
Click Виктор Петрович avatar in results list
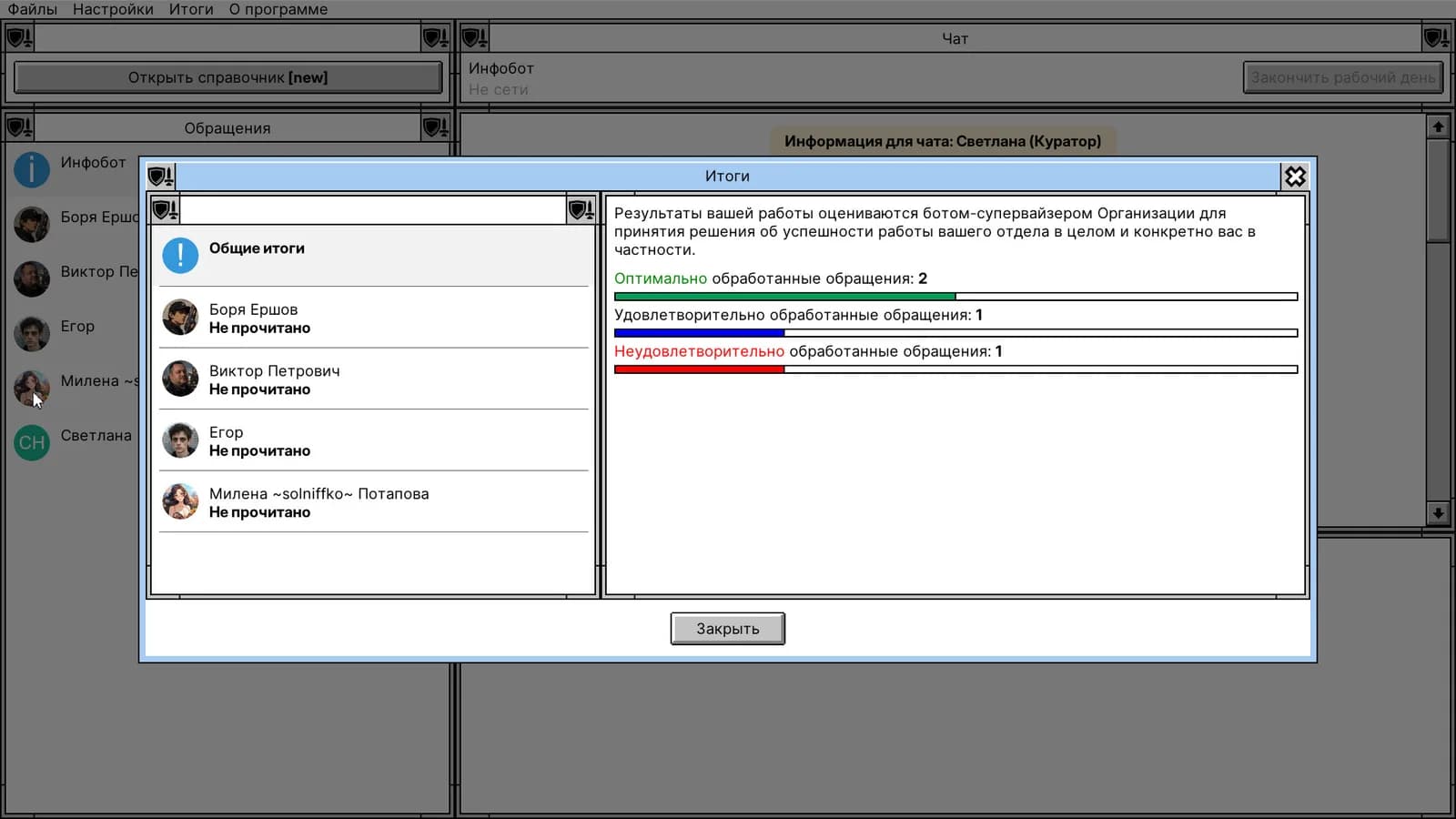tap(180, 379)
